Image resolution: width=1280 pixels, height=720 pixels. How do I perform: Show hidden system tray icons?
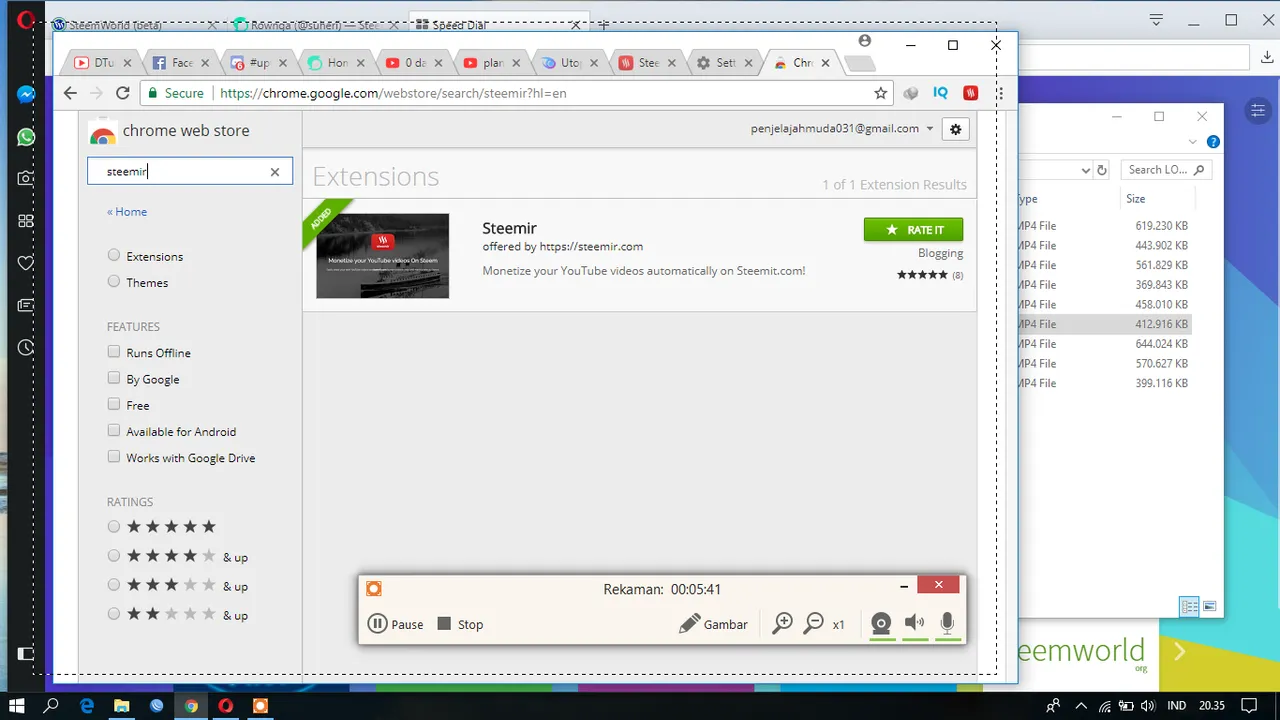coord(1082,706)
